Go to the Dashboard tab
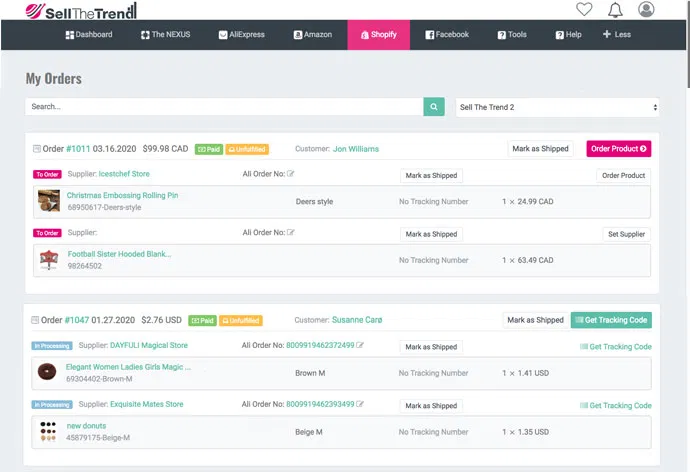 click(x=89, y=34)
